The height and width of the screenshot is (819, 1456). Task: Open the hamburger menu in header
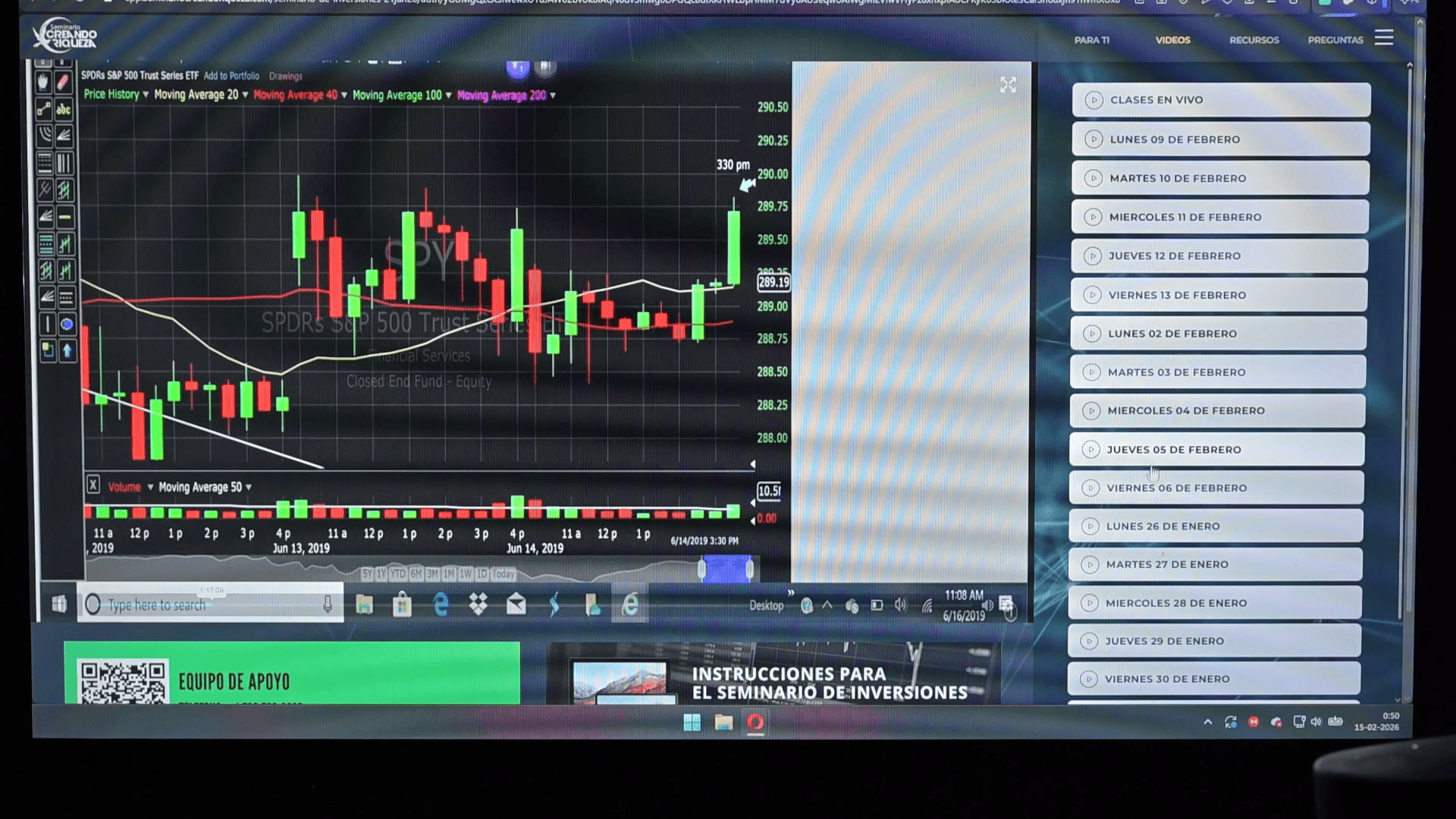click(x=1384, y=38)
